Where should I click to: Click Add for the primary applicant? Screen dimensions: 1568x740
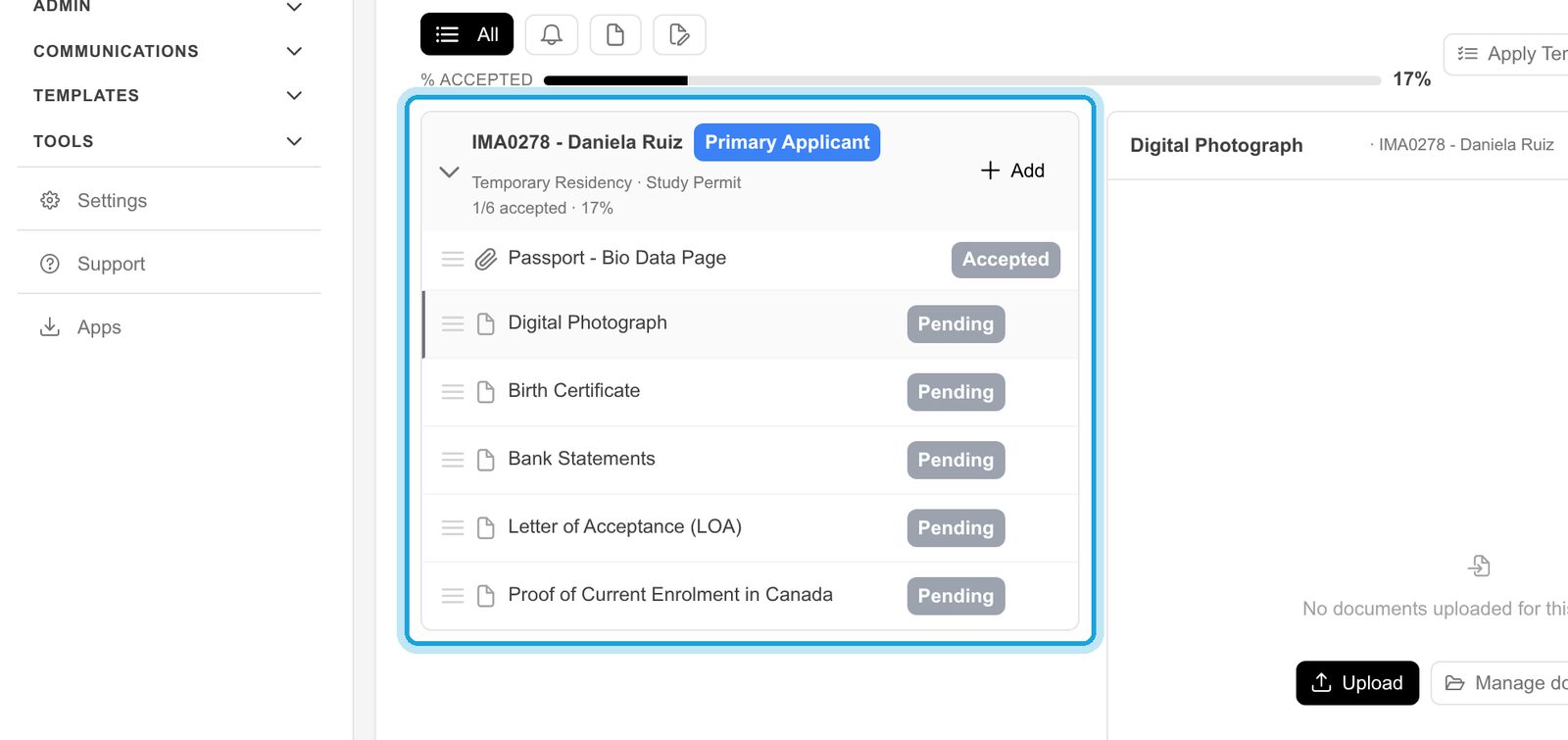point(1012,171)
